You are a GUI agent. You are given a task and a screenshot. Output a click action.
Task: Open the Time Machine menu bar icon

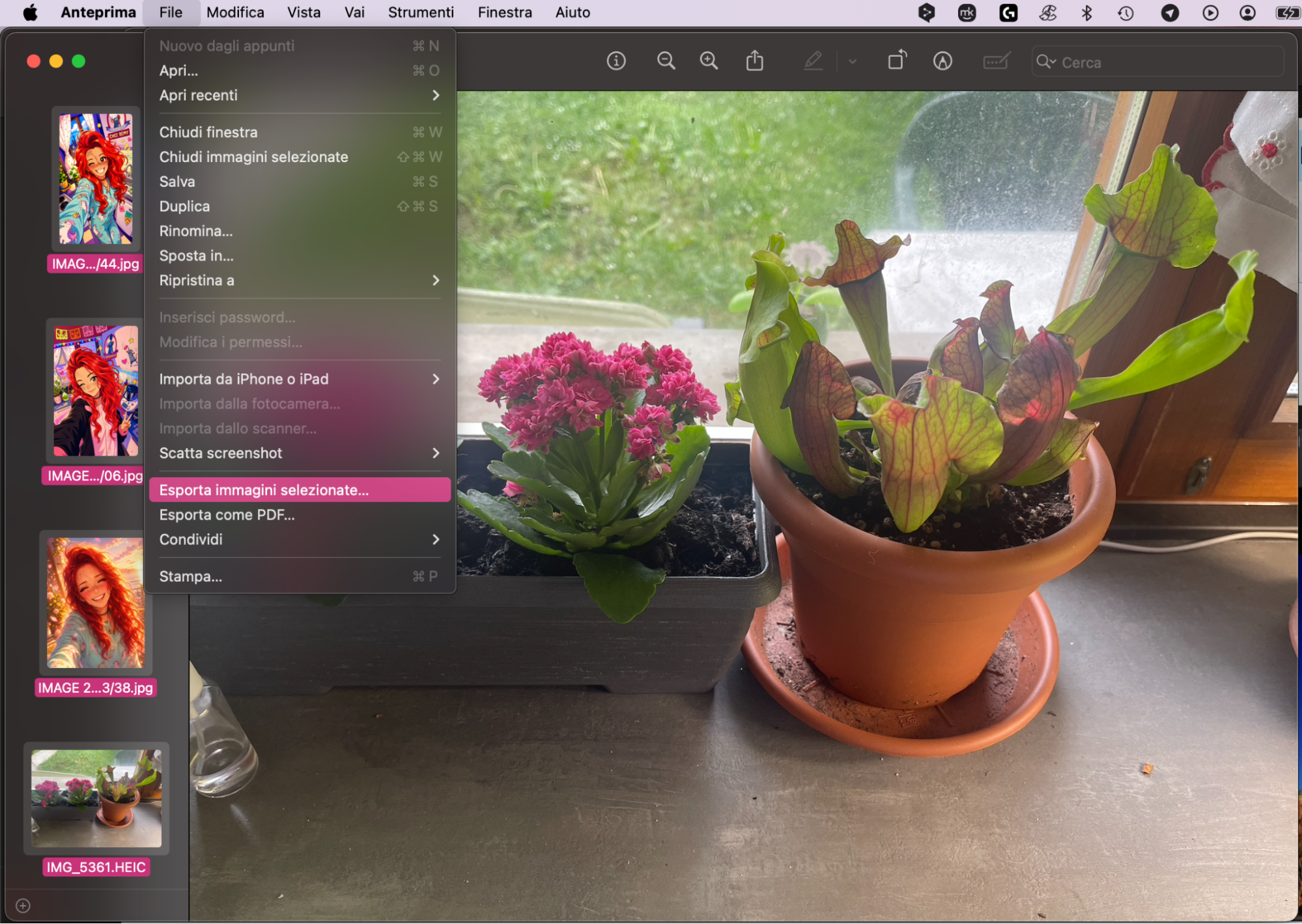(x=1125, y=12)
